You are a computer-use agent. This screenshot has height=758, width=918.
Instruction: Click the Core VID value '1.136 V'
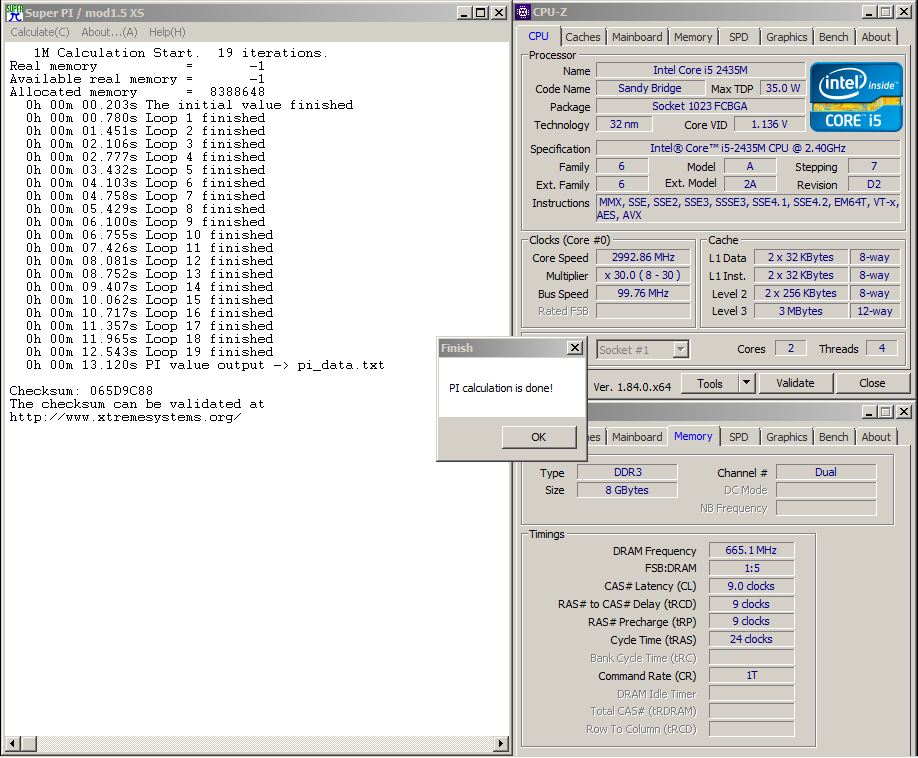click(x=769, y=125)
